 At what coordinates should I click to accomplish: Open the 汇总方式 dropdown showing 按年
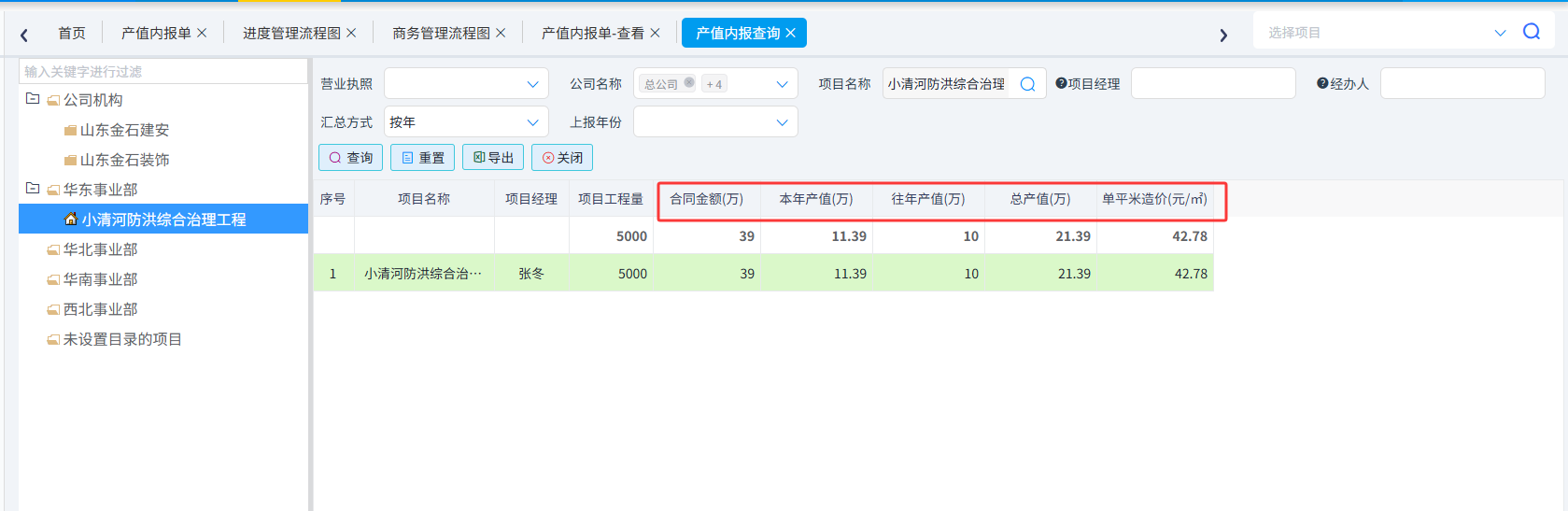(x=466, y=121)
